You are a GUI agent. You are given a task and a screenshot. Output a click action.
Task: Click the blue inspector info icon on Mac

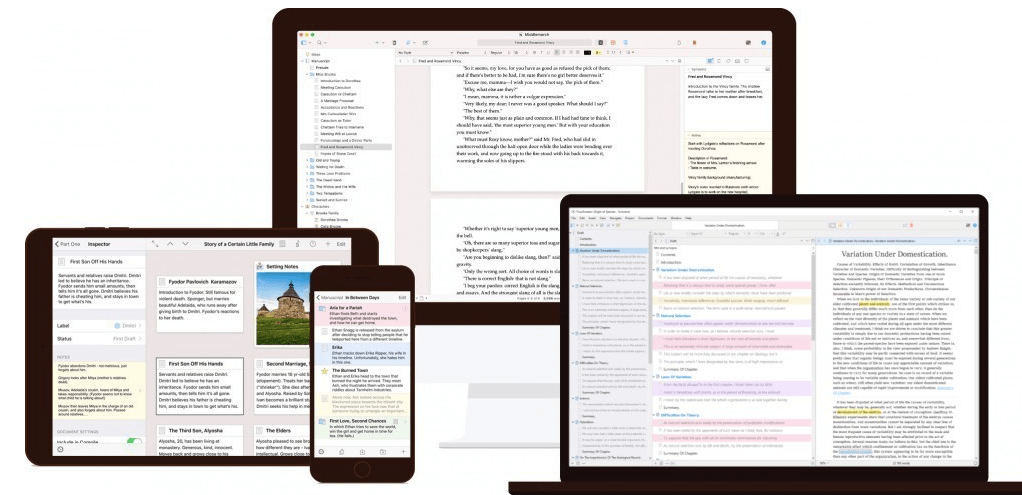(x=763, y=42)
